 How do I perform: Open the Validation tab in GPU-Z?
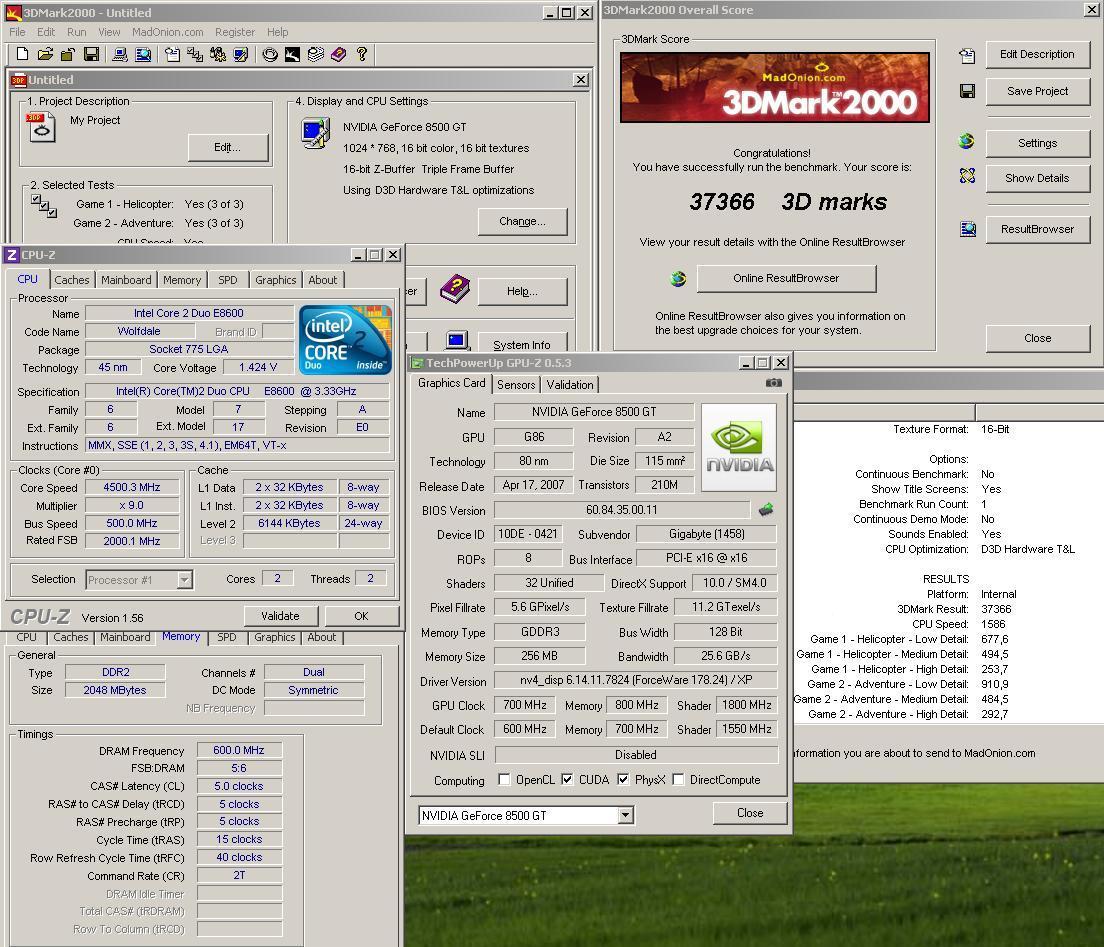tap(570, 384)
